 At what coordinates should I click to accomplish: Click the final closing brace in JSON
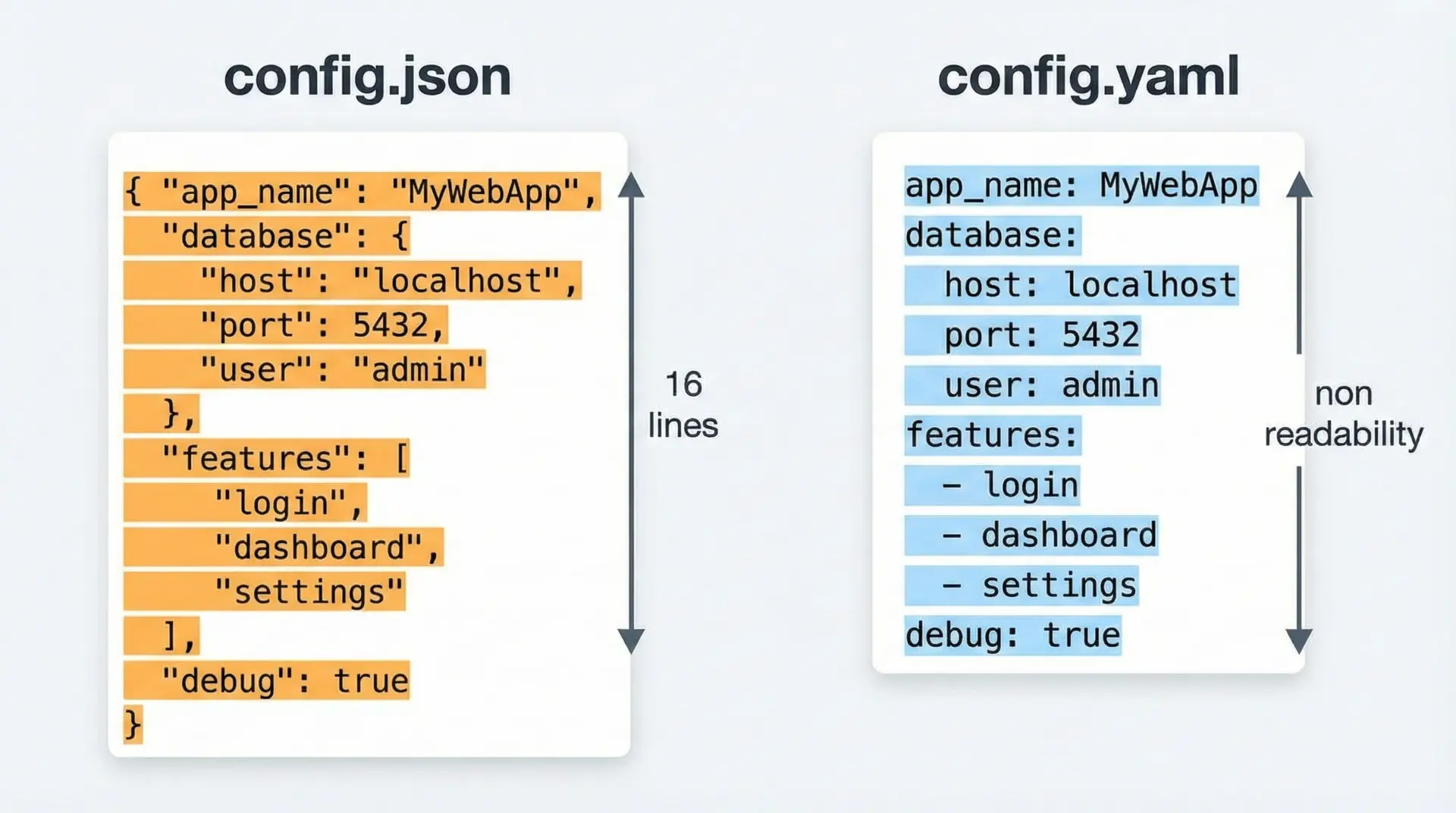pyautogui.click(x=133, y=724)
